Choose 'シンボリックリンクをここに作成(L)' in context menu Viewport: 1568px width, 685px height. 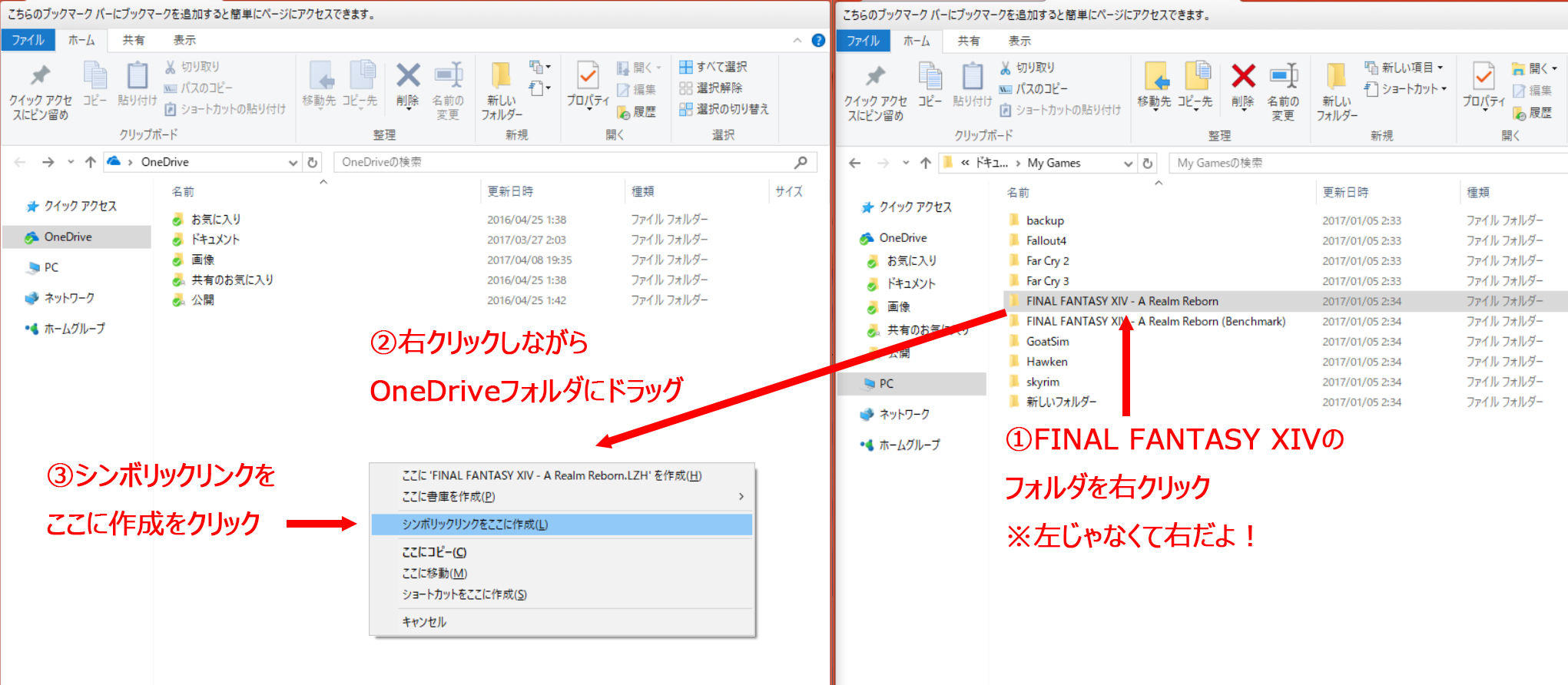pos(562,525)
